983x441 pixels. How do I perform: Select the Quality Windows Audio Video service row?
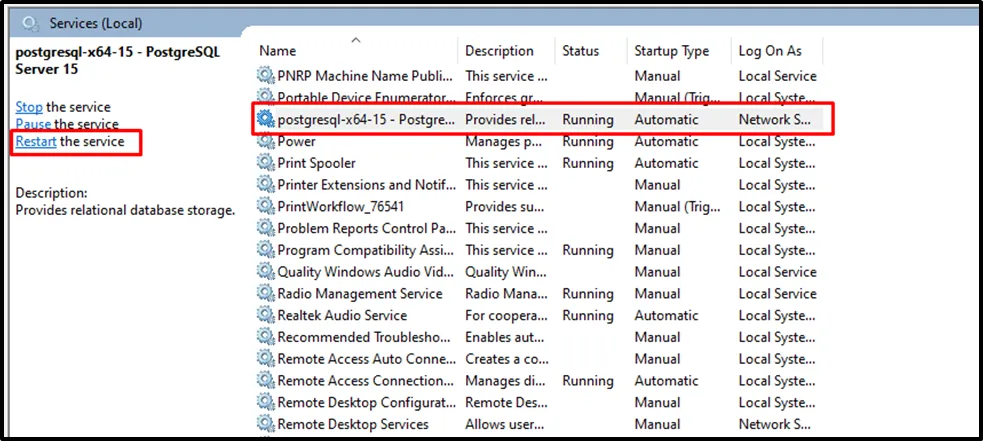[x=358, y=272]
